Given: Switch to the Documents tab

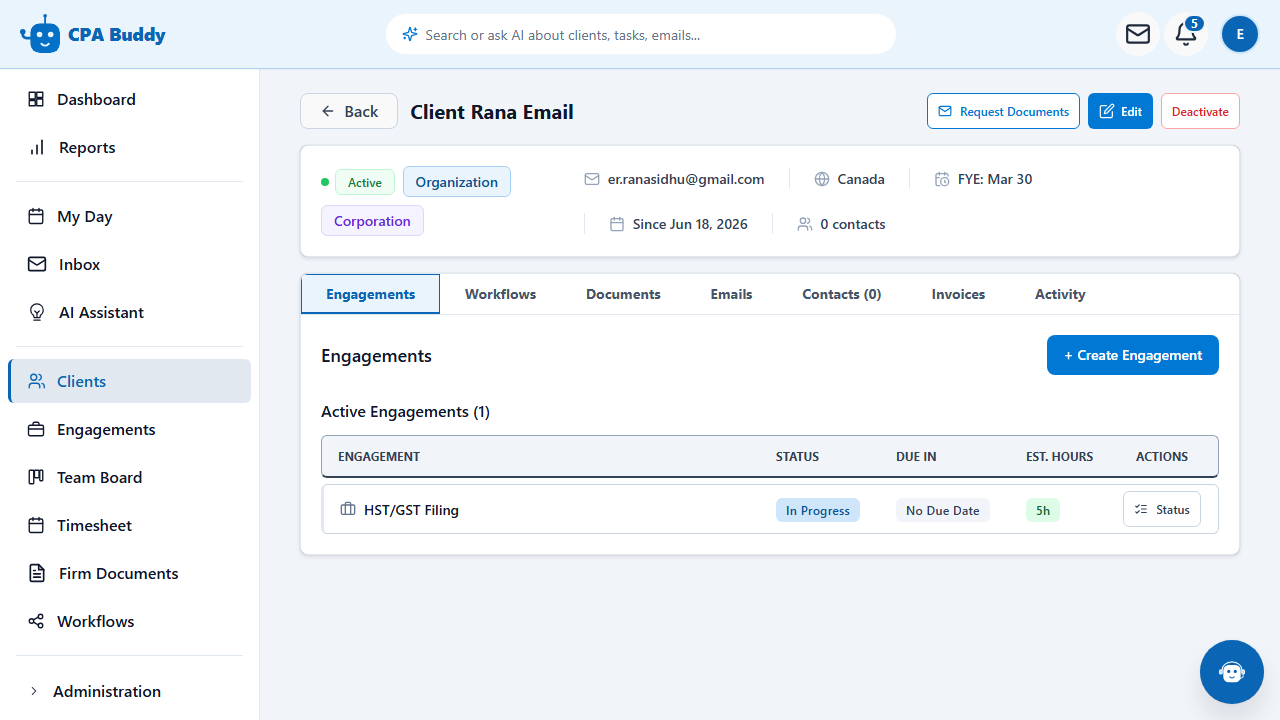Looking at the screenshot, I should [623, 294].
